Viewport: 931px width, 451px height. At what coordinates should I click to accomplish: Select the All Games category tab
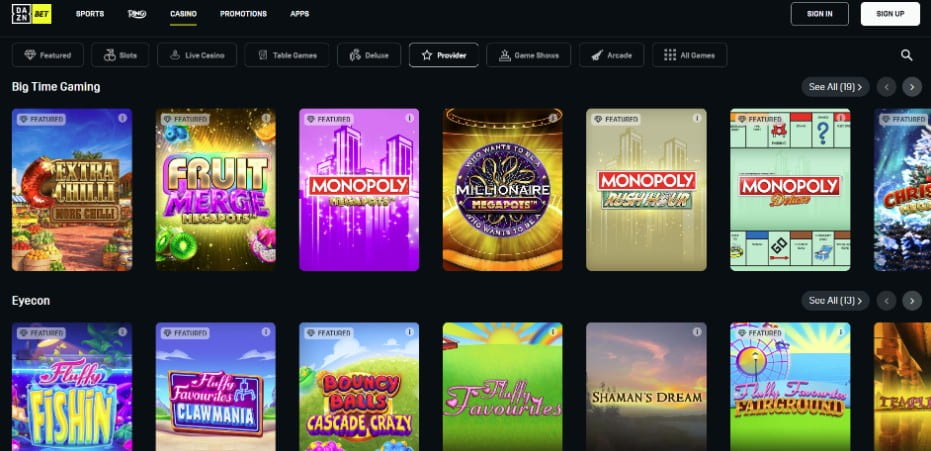pyautogui.click(x=689, y=55)
